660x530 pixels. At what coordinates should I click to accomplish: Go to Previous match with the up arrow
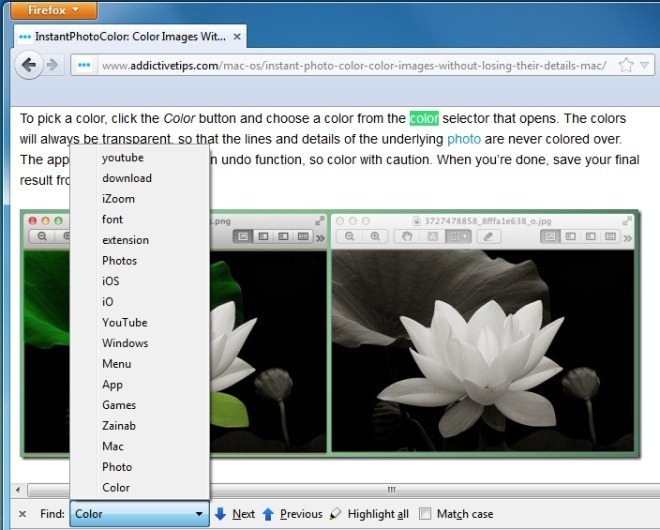coord(292,514)
